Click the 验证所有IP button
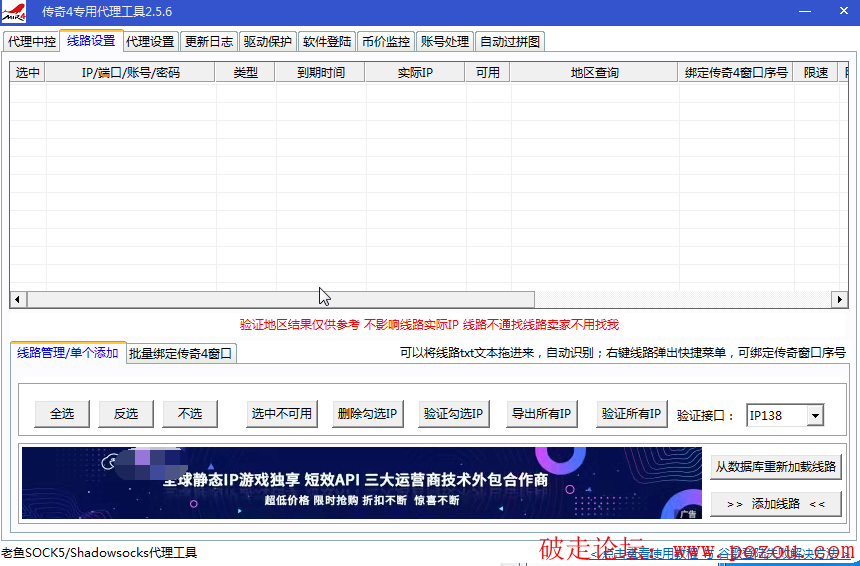Viewport: 860px width, 566px height. tap(631, 414)
